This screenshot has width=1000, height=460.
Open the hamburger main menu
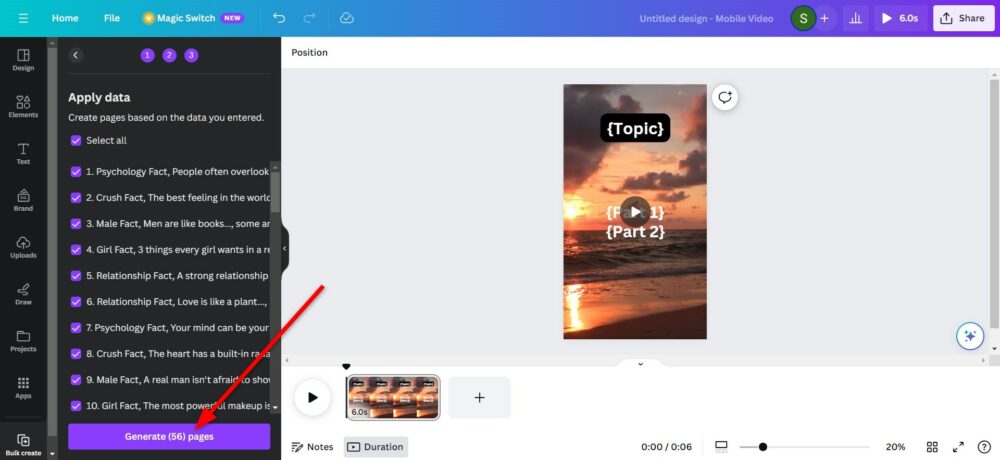click(x=24, y=18)
